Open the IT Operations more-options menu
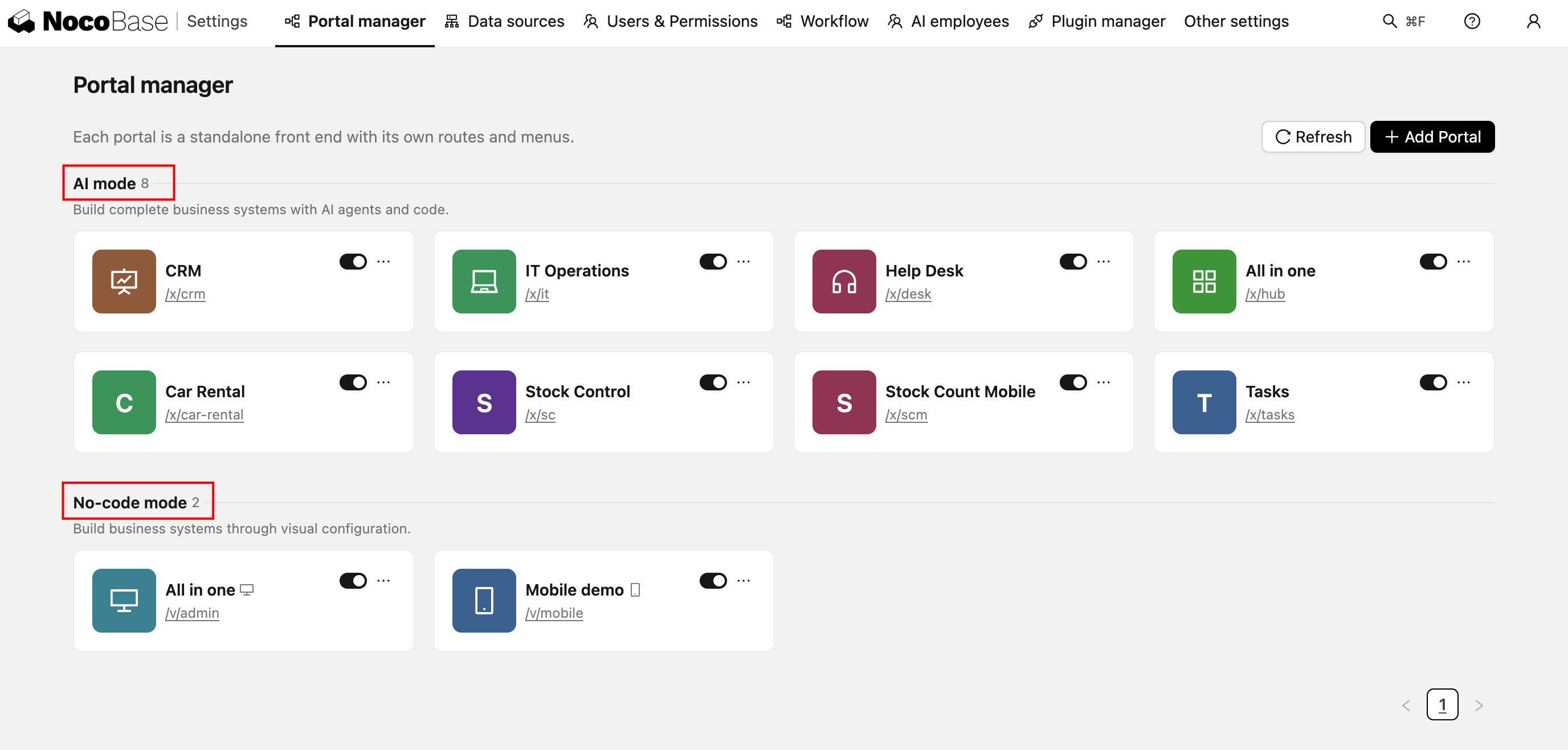 pos(743,262)
